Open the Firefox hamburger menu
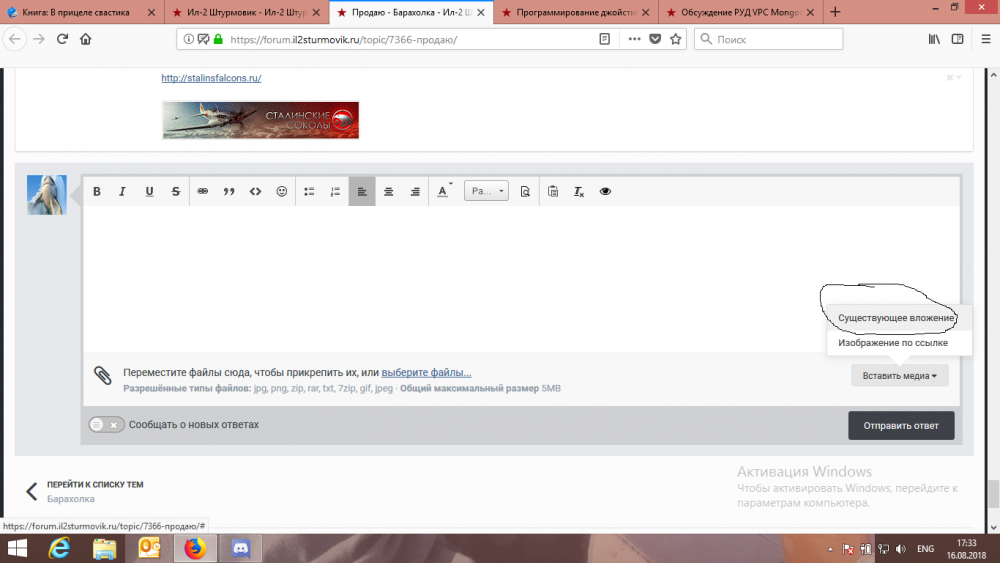Screen dimensions: 1000x563 tap(985, 40)
